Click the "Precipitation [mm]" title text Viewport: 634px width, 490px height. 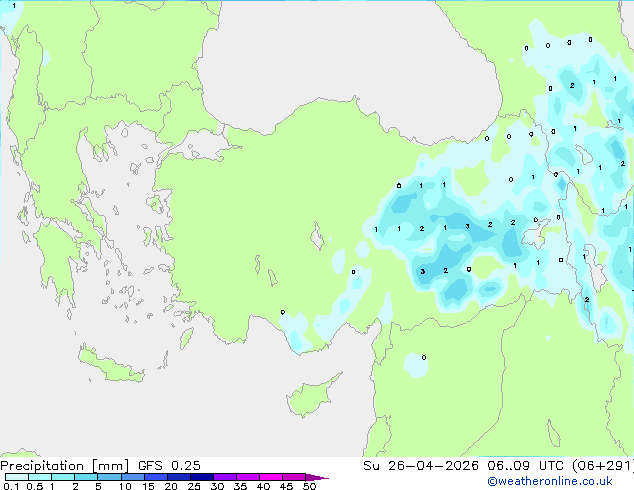pos(65,466)
